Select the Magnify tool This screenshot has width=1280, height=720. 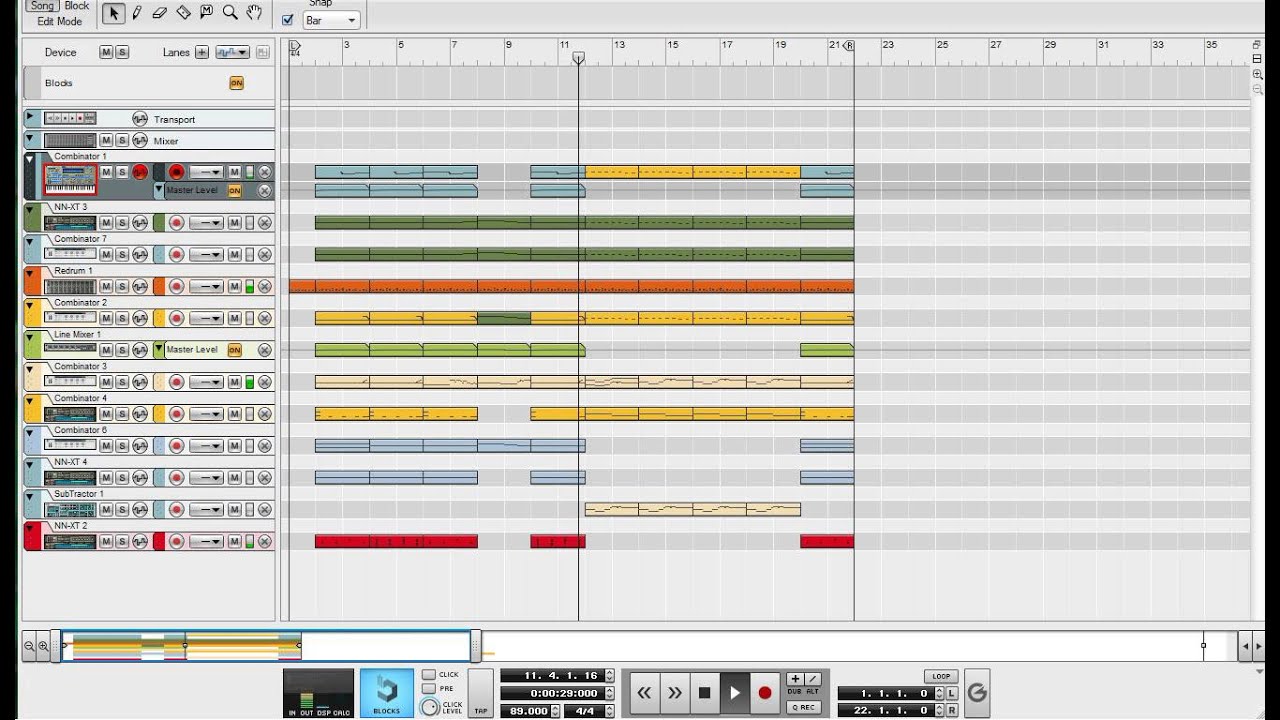coord(230,13)
